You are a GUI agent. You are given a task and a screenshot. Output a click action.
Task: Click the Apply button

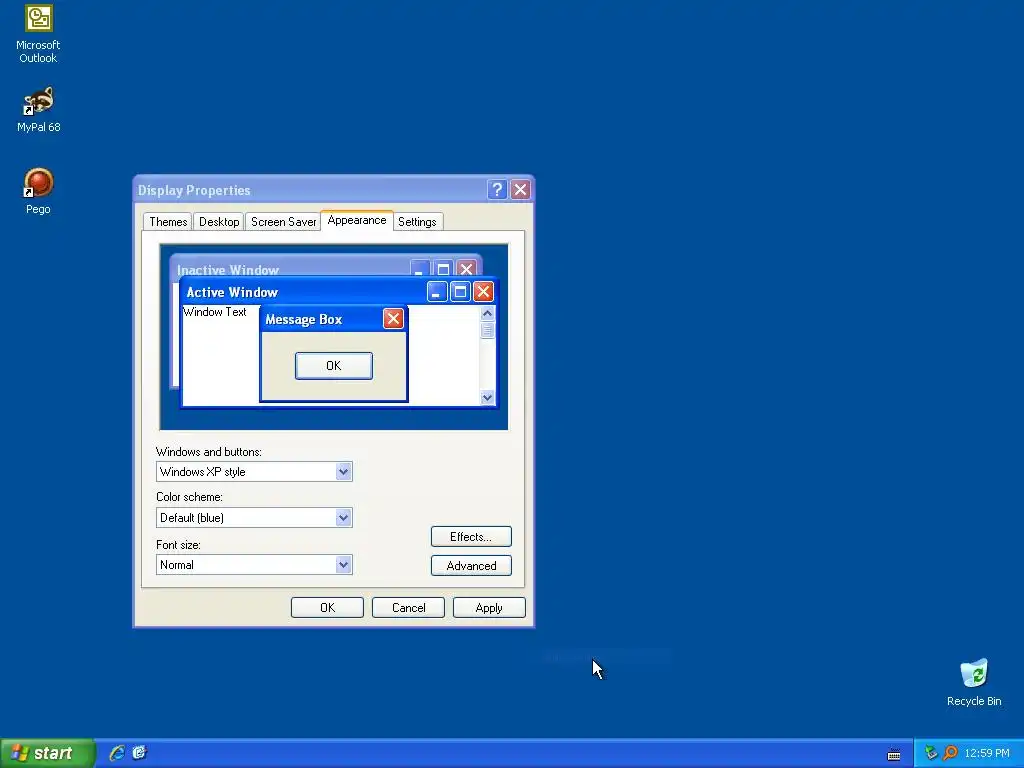[x=489, y=607]
